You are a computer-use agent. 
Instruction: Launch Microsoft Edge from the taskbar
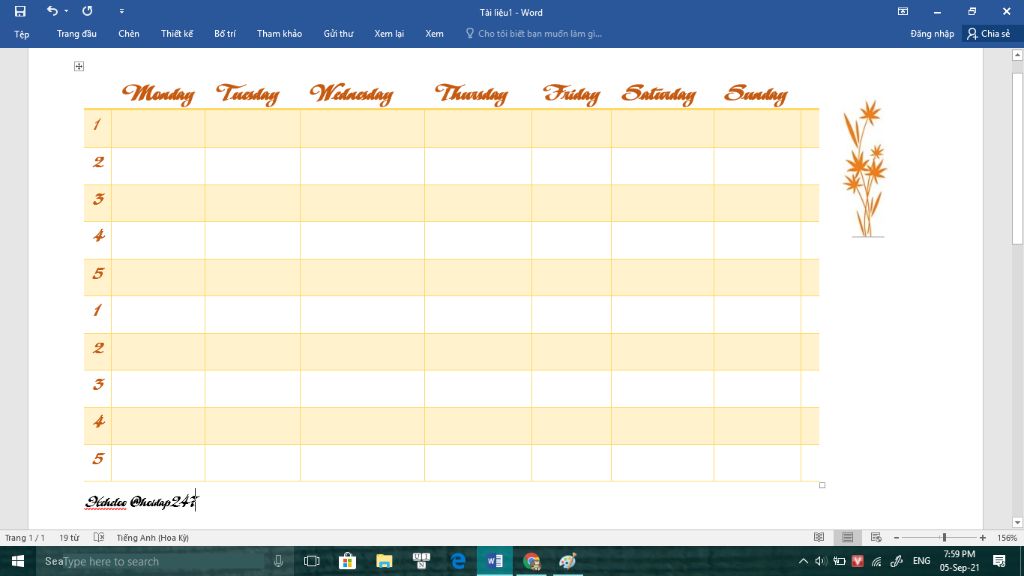[458, 561]
